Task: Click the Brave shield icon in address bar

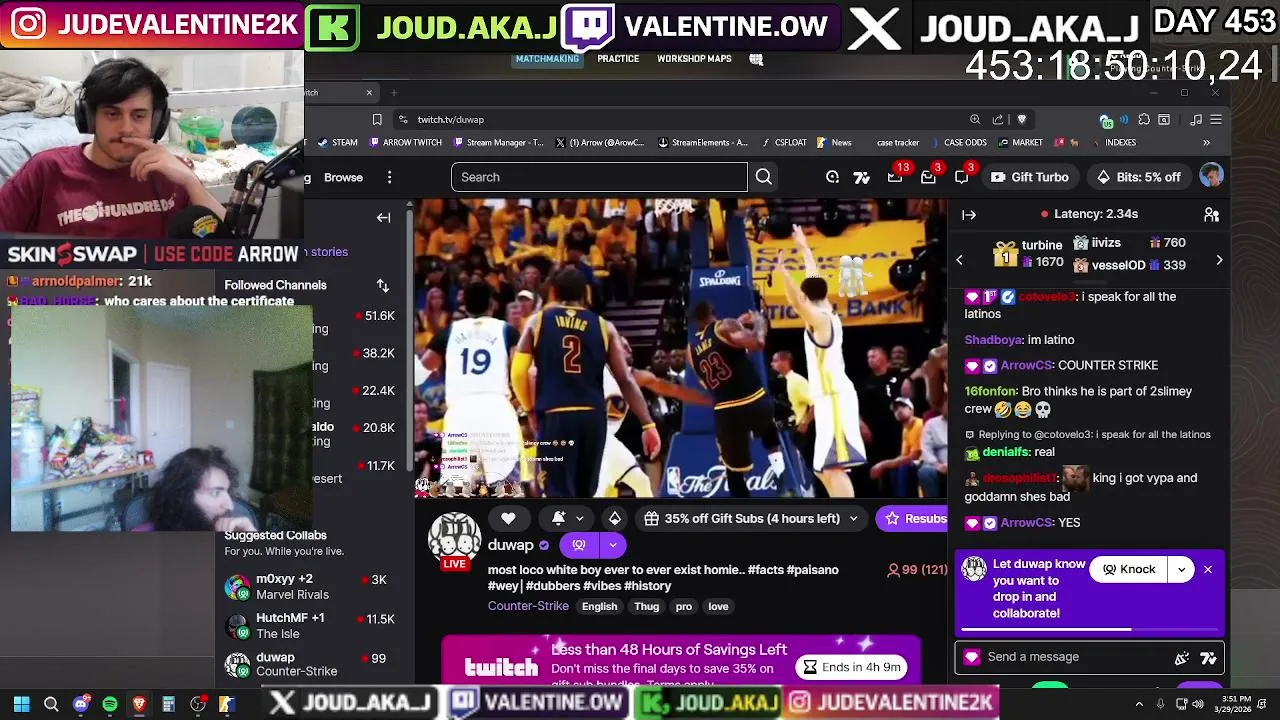Action: point(1021,120)
